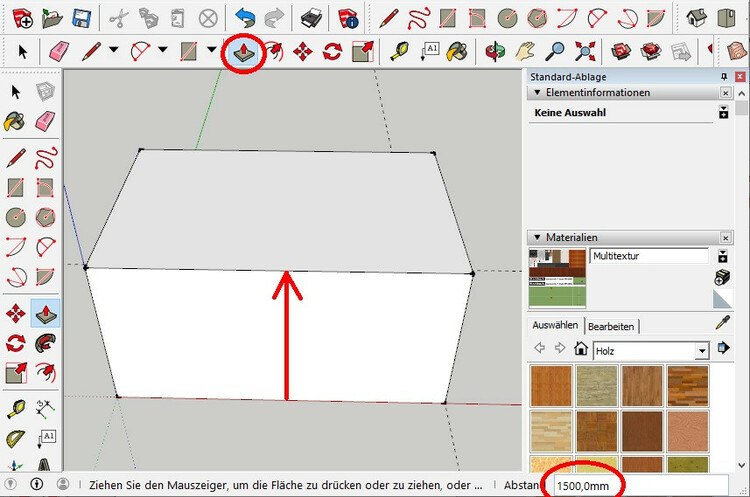The image size is (750, 497).
Task: Pick the Move tool in left toolbar
Action: (16, 314)
